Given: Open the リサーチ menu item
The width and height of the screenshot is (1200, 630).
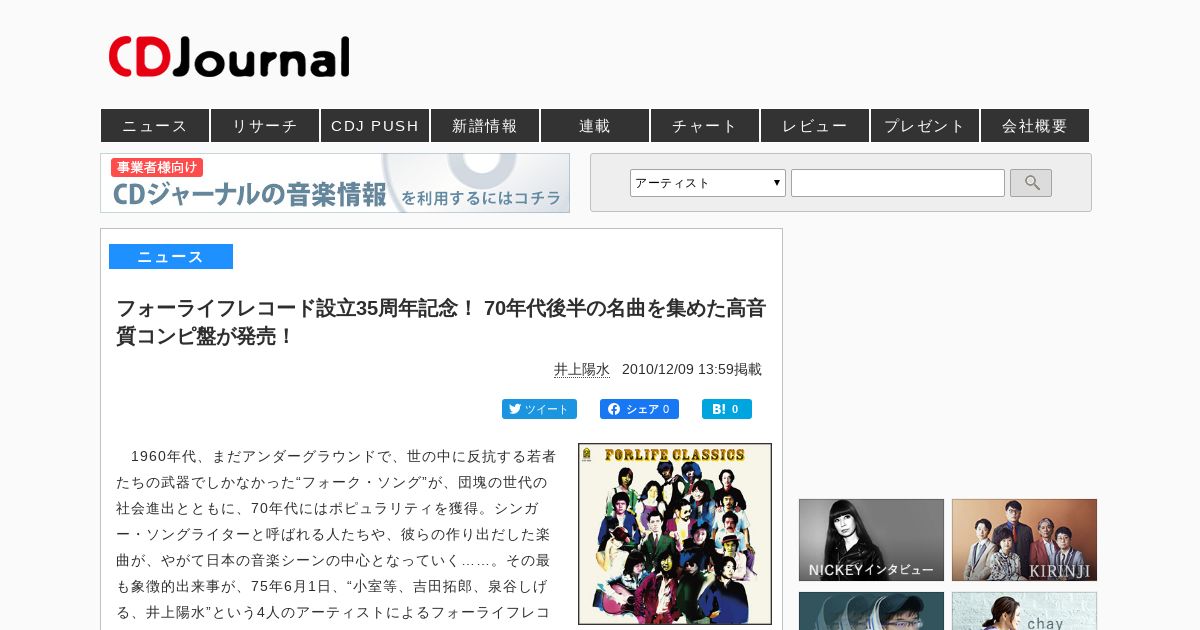Looking at the screenshot, I should [265, 126].
